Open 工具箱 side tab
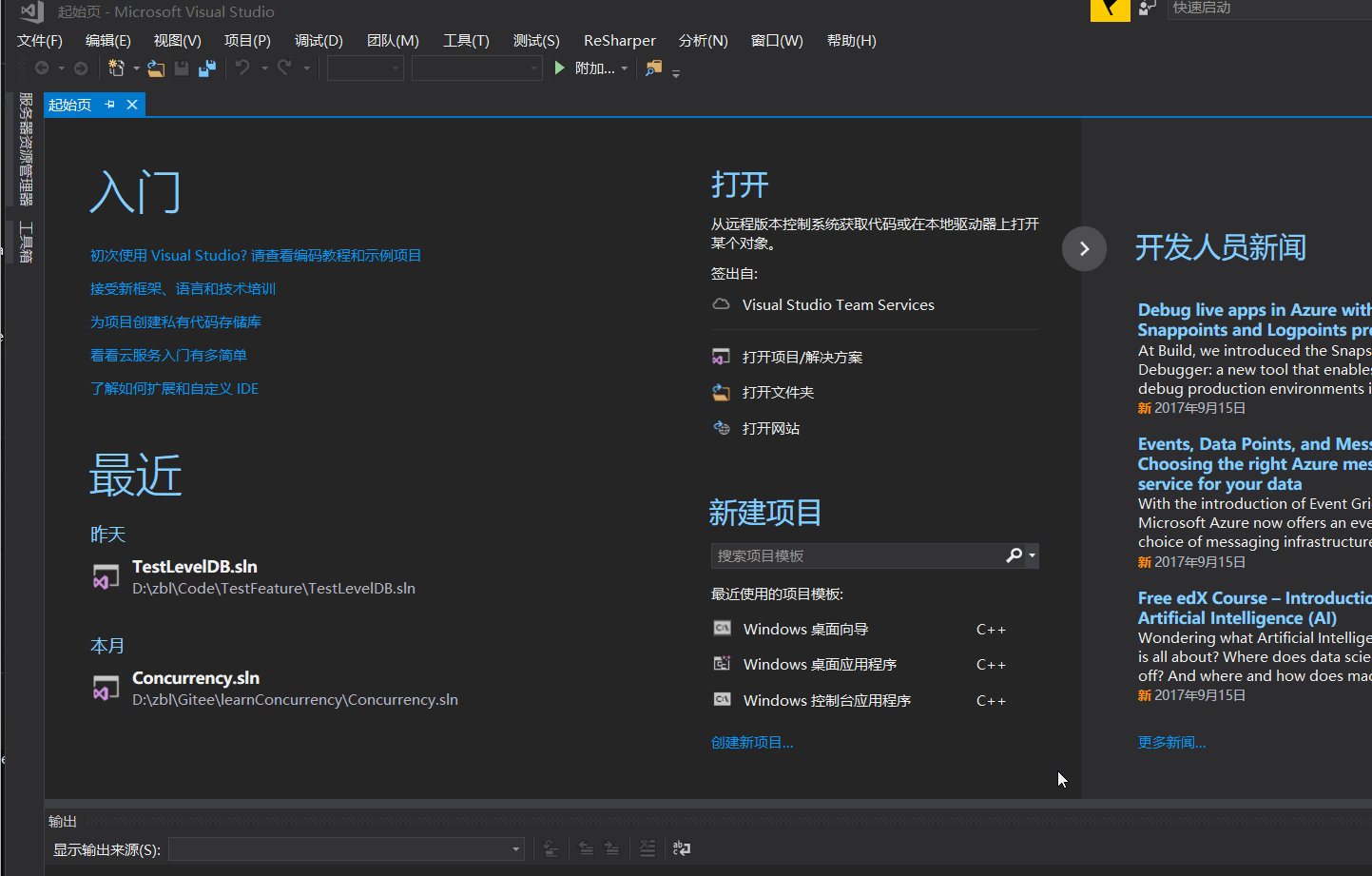Image resolution: width=1372 pixels, height=876 pixels. tap(26, 243)
